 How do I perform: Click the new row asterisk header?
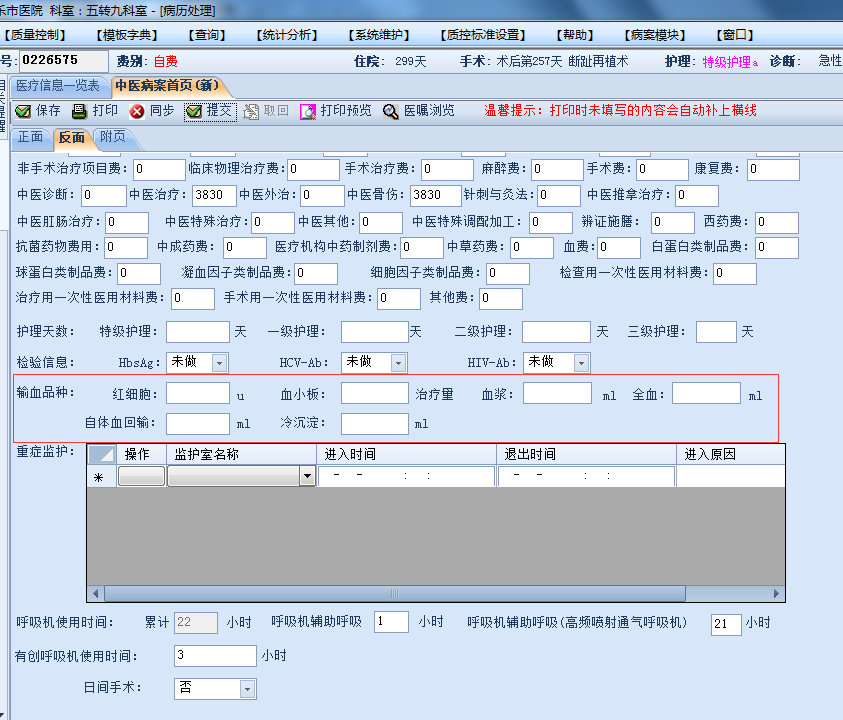102,476
